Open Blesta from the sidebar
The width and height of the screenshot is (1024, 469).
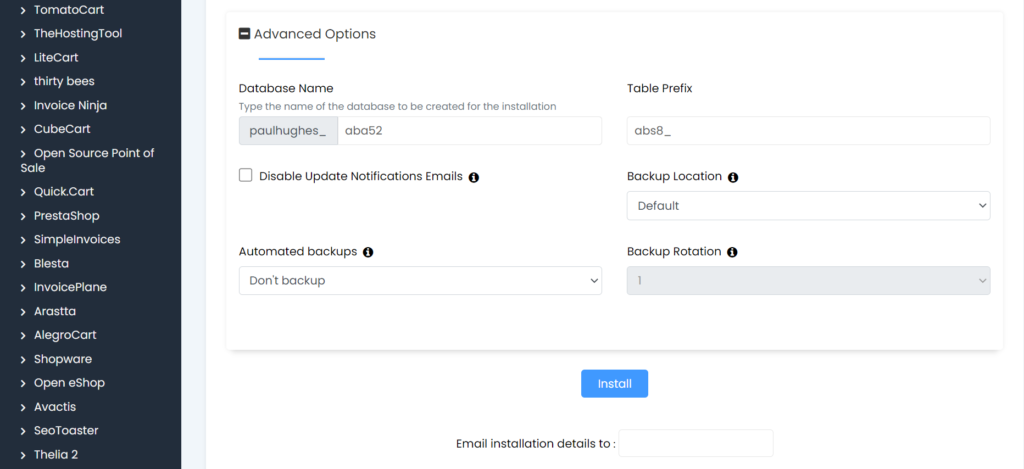point(51,263)
